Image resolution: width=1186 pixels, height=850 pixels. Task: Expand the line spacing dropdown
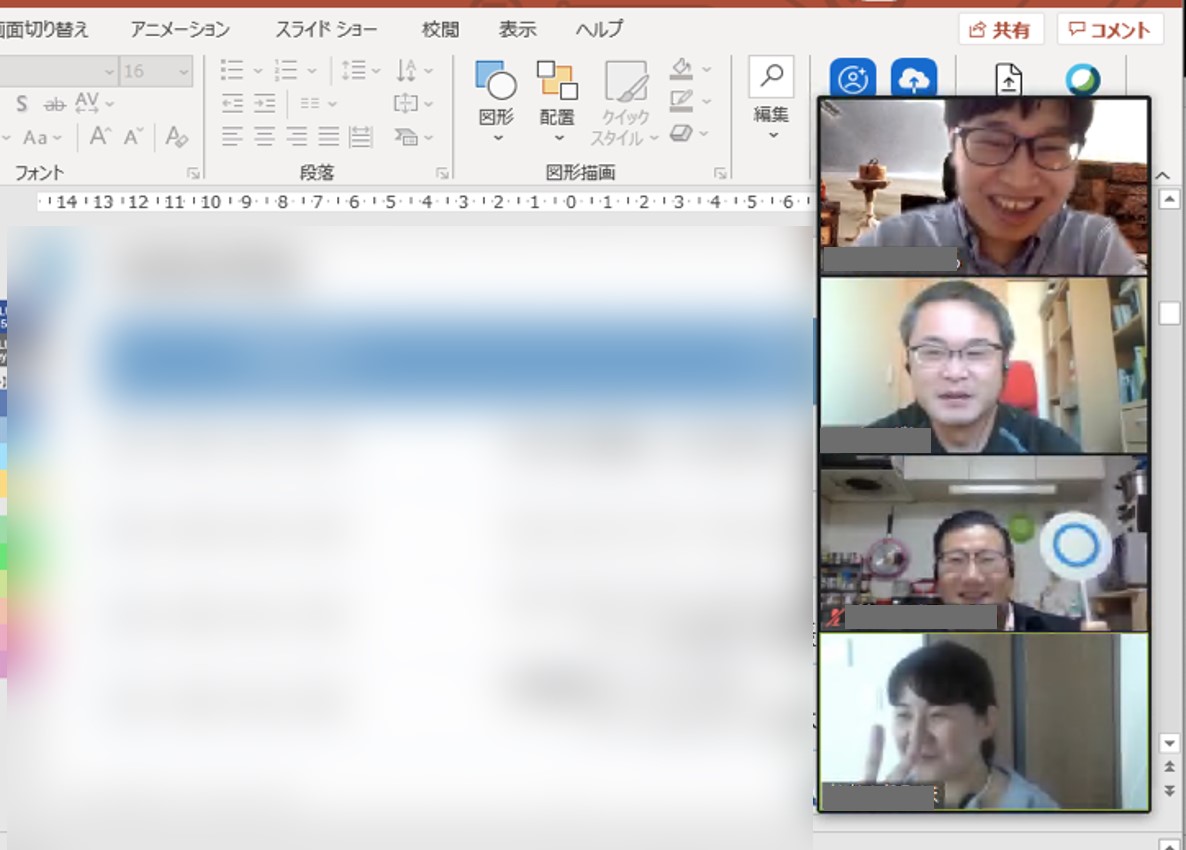click(x=376, y=71)
